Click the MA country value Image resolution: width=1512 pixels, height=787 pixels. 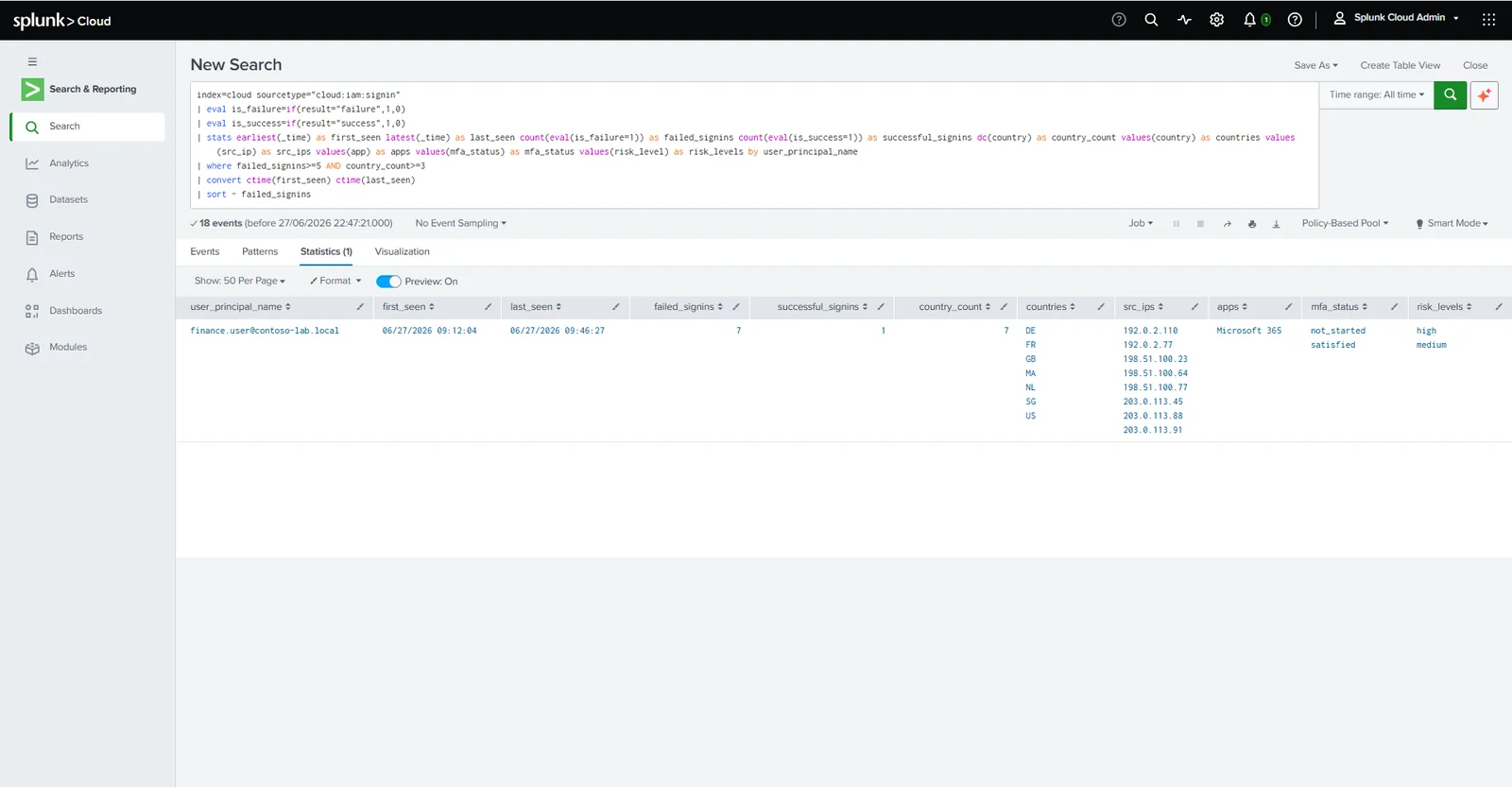[1030, 373]
